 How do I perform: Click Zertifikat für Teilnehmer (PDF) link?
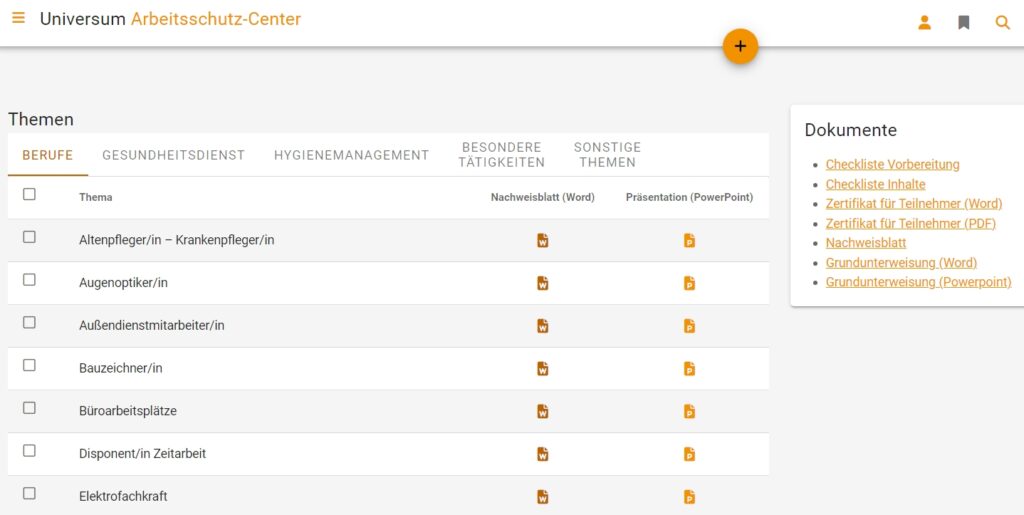[x=910, y=223]
